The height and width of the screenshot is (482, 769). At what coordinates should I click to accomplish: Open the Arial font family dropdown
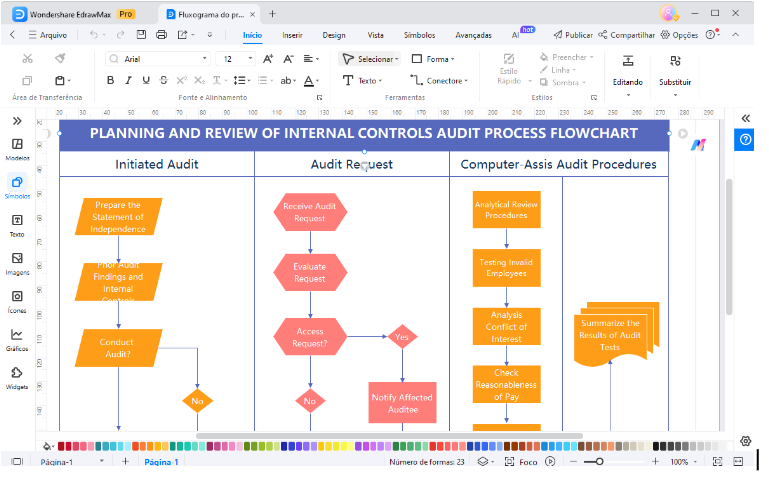(158, 59)
